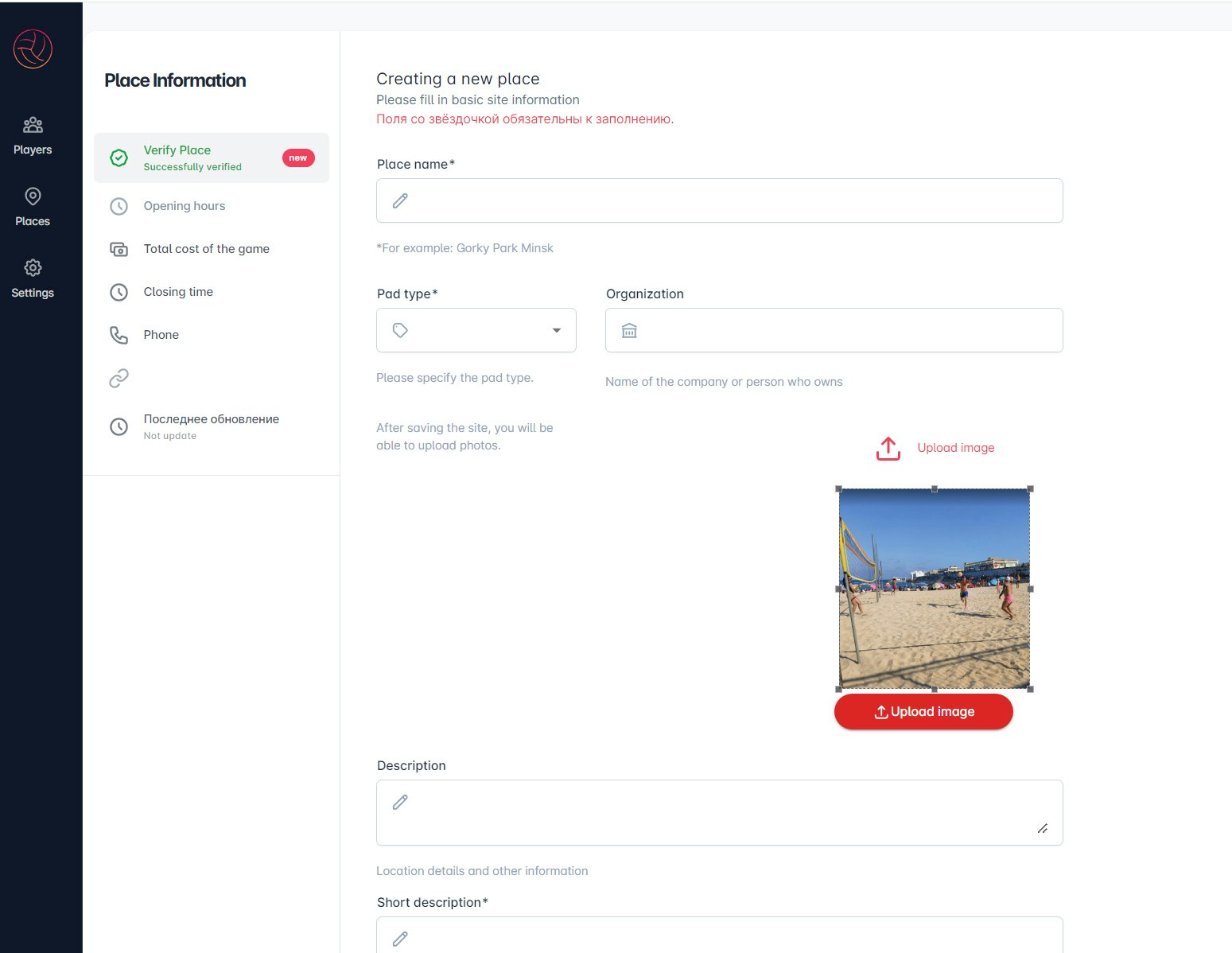The height and width of the screenshot is (953, 1232).
Task: Click the pencil icon in Description field
Action: (400, 802)
